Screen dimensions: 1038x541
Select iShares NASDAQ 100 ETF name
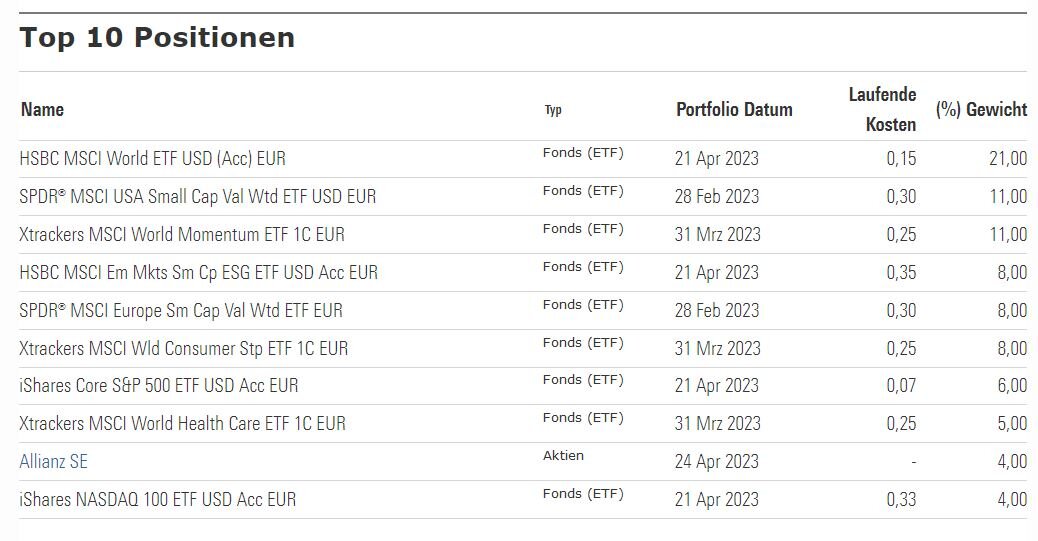pyautogui.click(x=158, y=499)
